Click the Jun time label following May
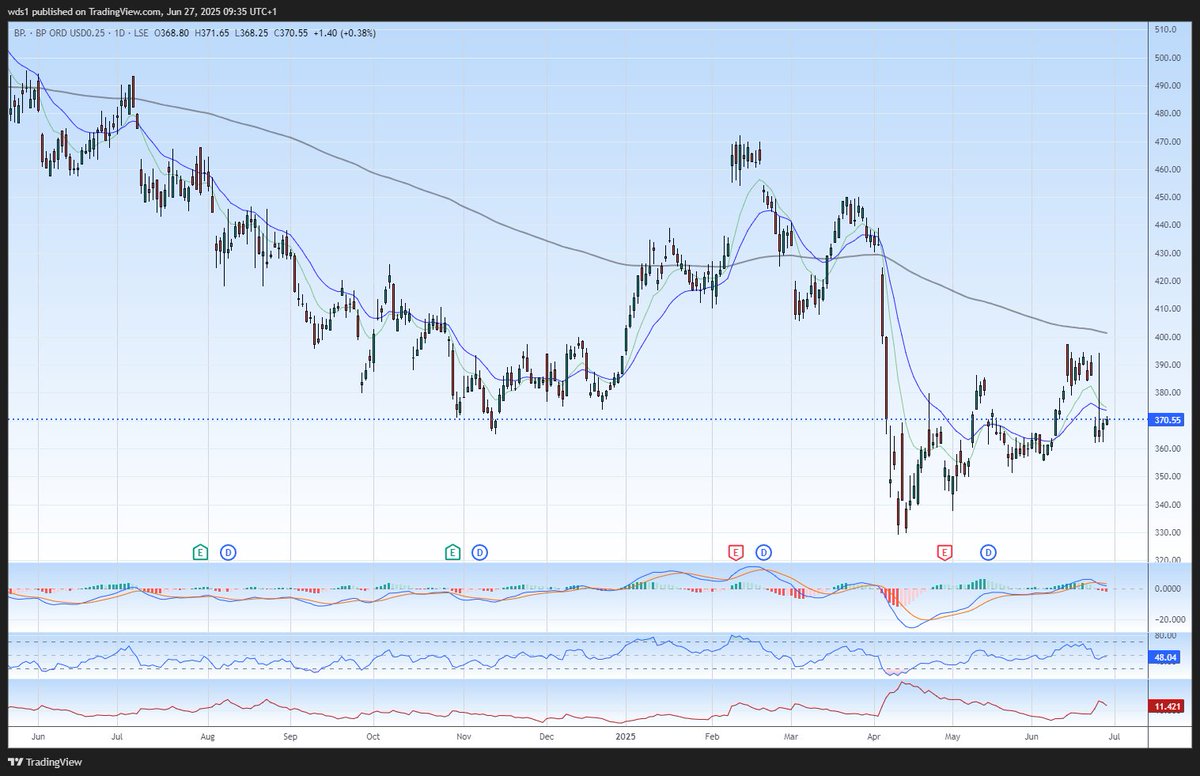Screen dimensions: 1200x776 point(1032,736)
